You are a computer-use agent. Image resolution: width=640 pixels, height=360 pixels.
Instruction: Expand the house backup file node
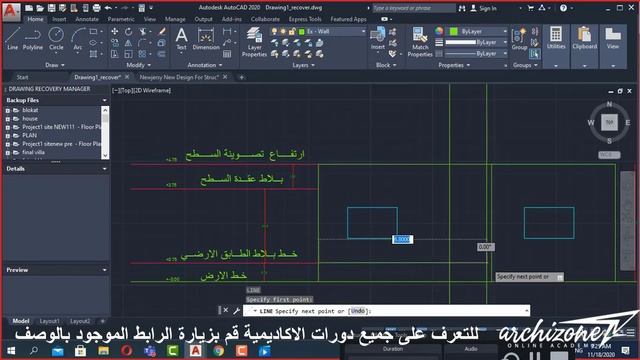(7, 119)
